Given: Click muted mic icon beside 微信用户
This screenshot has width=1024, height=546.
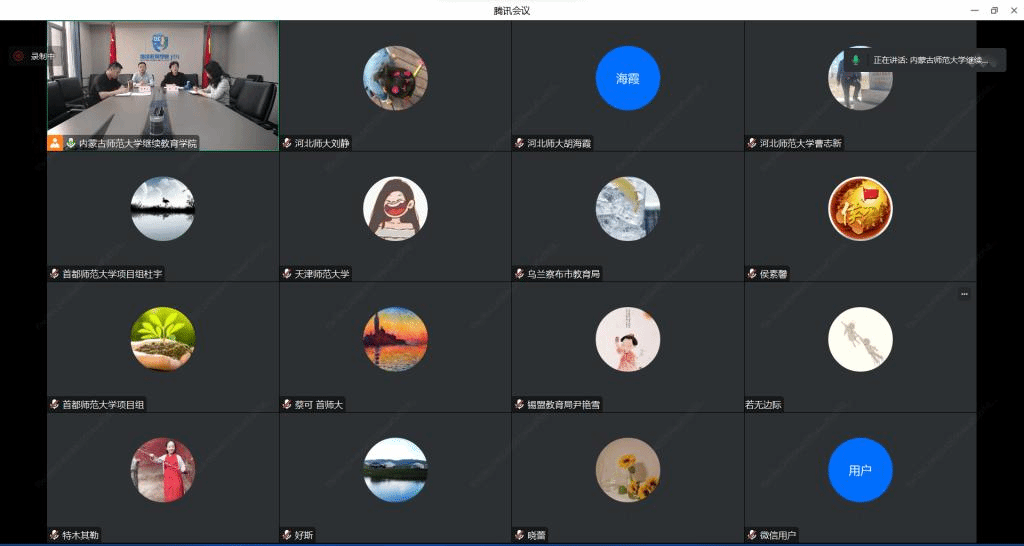Looking at the screenshot, I should [752, 535].
